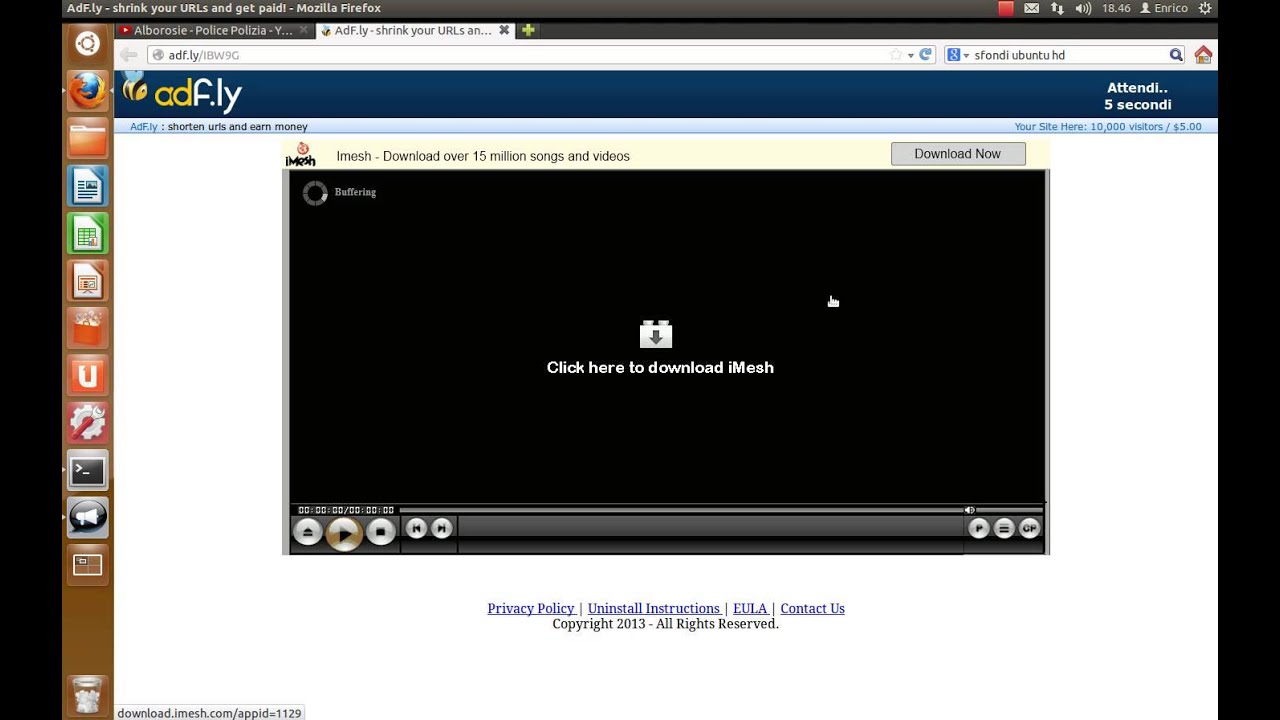Screen dimensions: 1280x720
Task: Click the 18.46 clock indicator
Action: point(1116,8)
